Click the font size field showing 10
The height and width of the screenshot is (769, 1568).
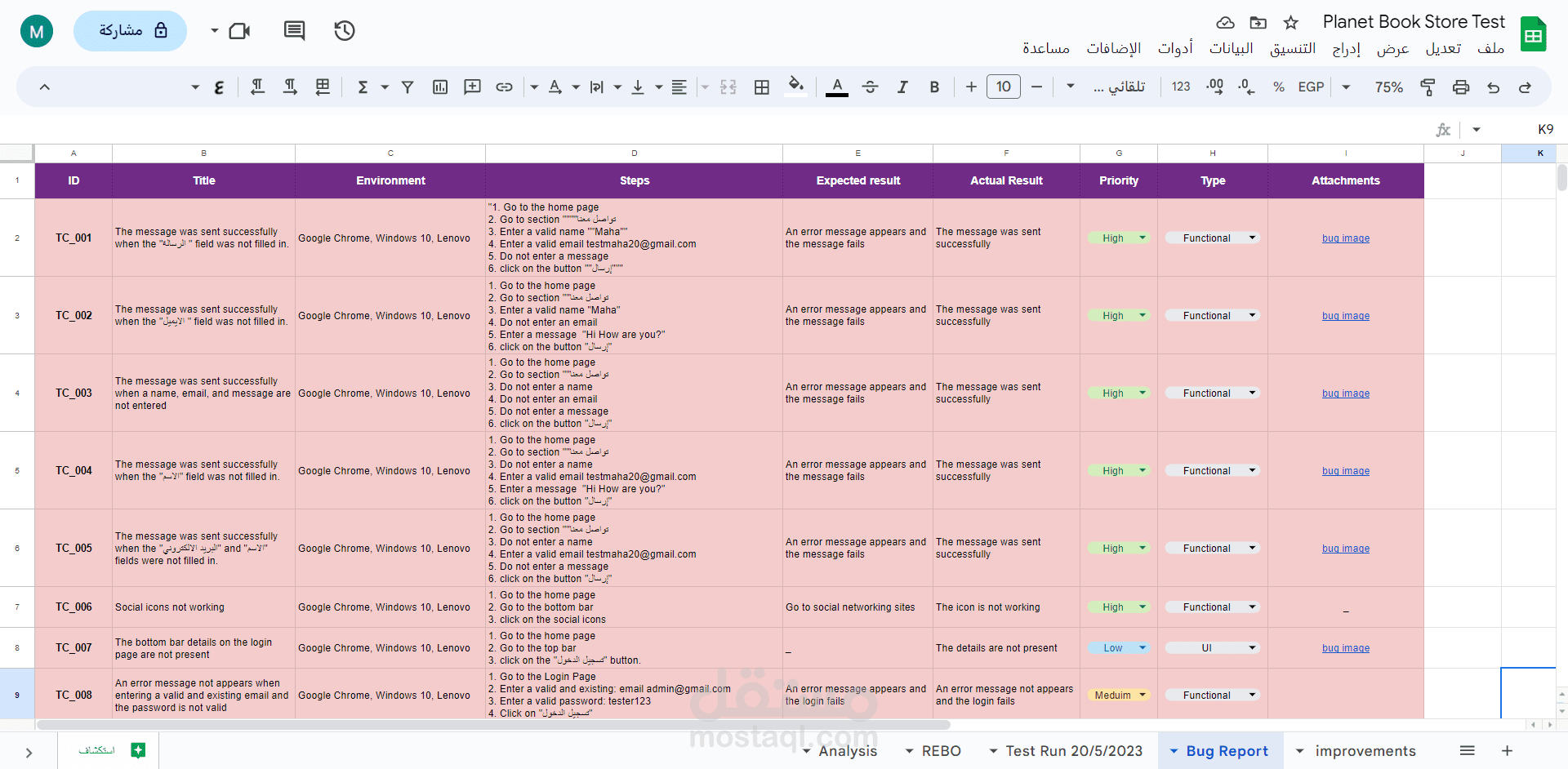1004,87
